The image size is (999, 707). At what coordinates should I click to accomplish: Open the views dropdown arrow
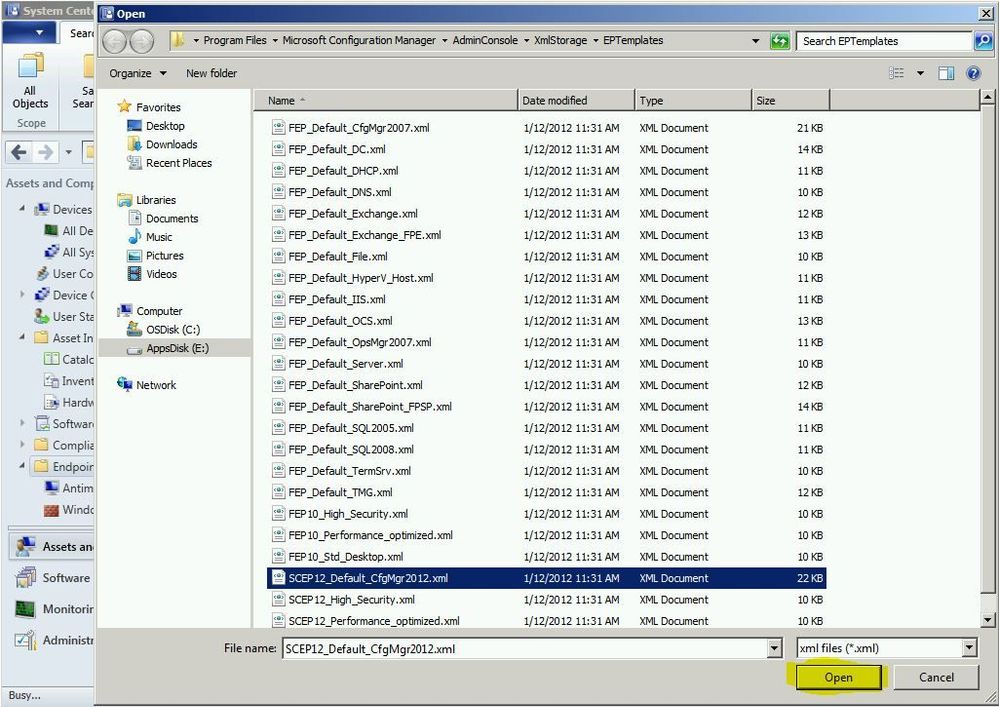tap(920, 73)
